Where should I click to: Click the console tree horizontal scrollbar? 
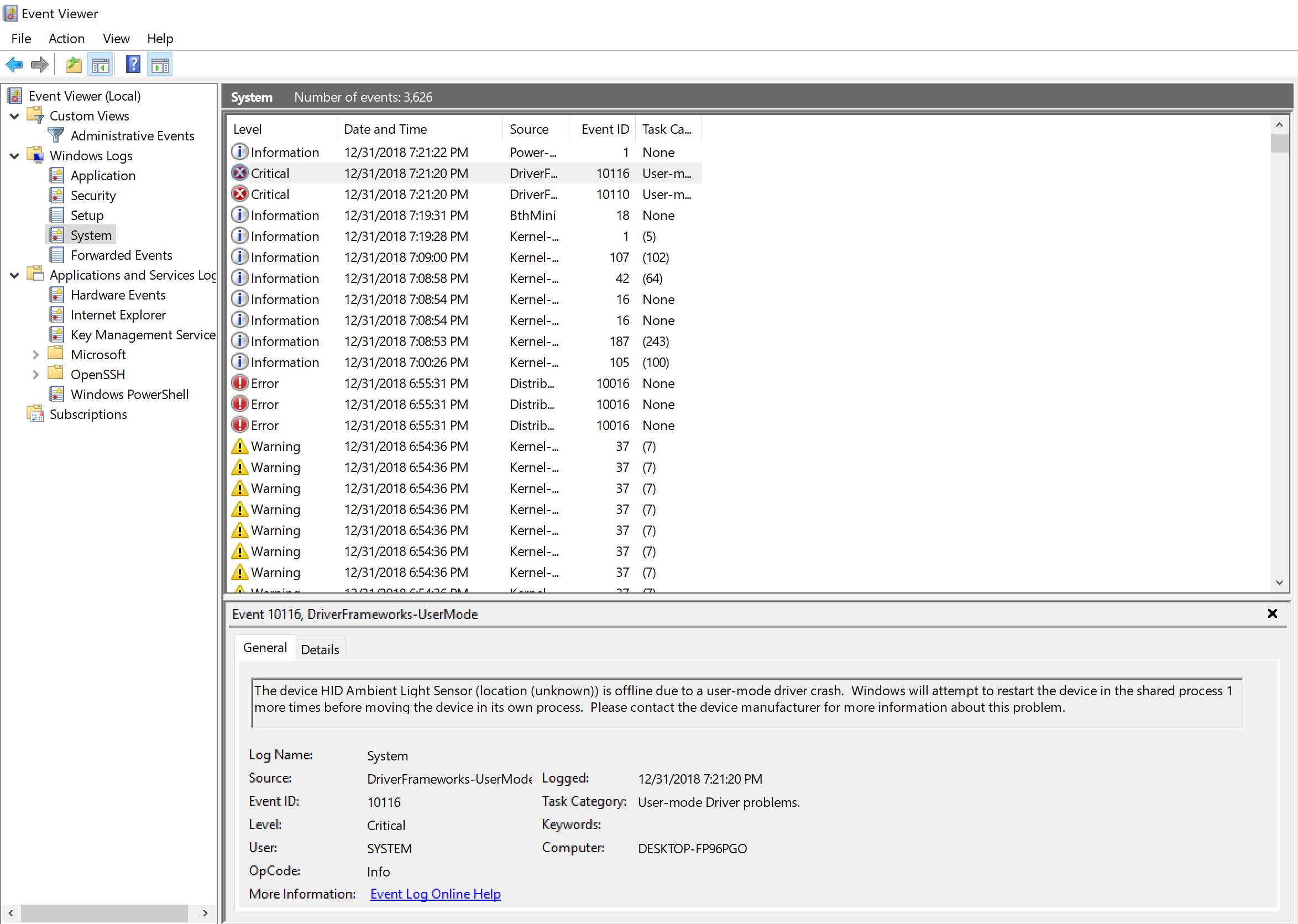104,913
